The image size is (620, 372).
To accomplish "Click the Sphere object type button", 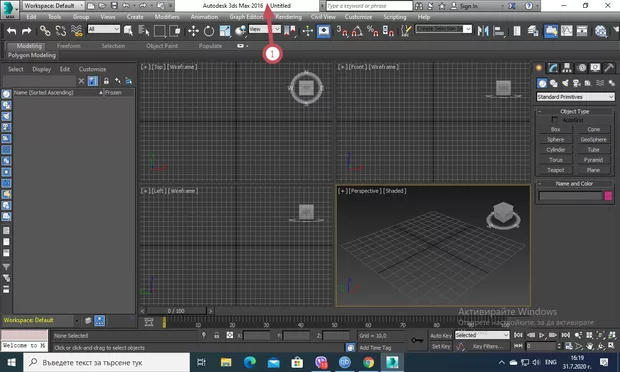I will 555,140.
